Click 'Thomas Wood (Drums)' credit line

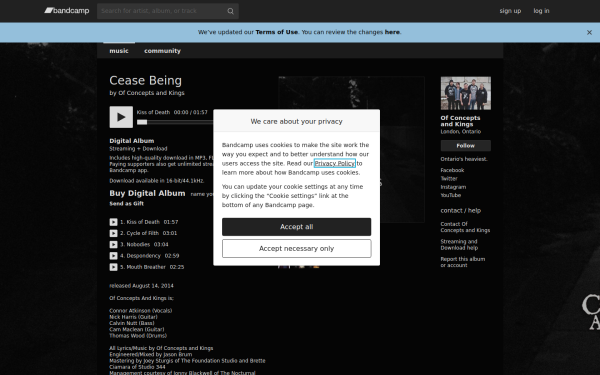point(138,336)
